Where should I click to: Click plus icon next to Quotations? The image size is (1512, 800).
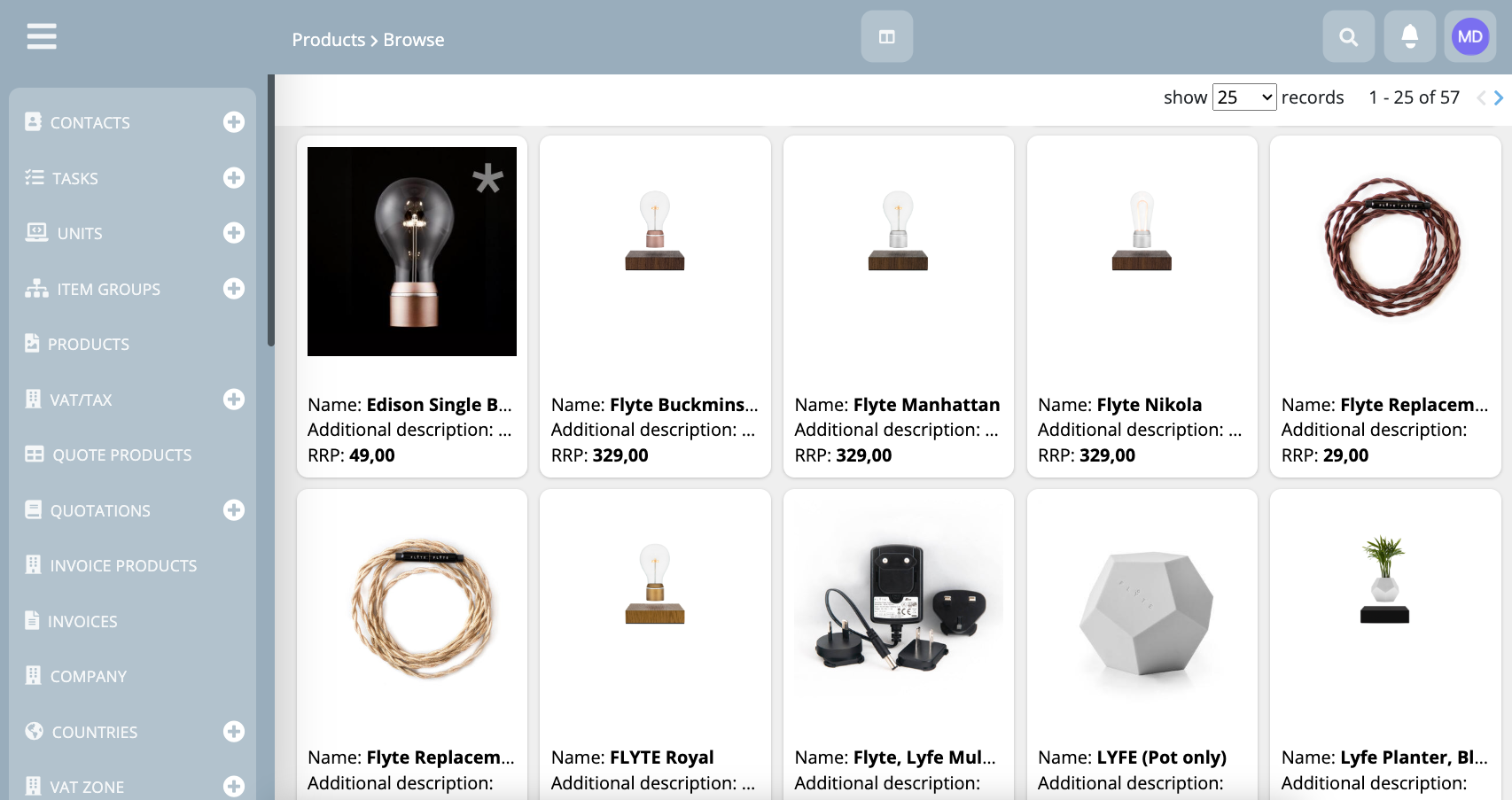[x=234, y=510]
